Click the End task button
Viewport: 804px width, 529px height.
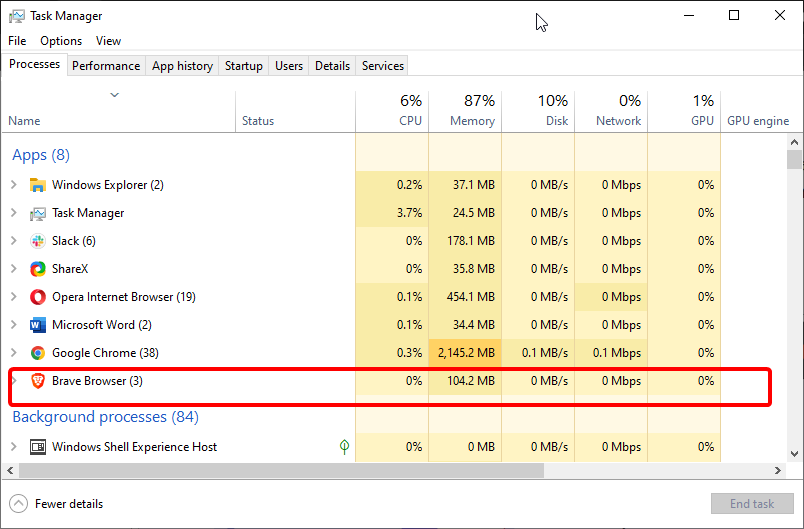(752, 504)
